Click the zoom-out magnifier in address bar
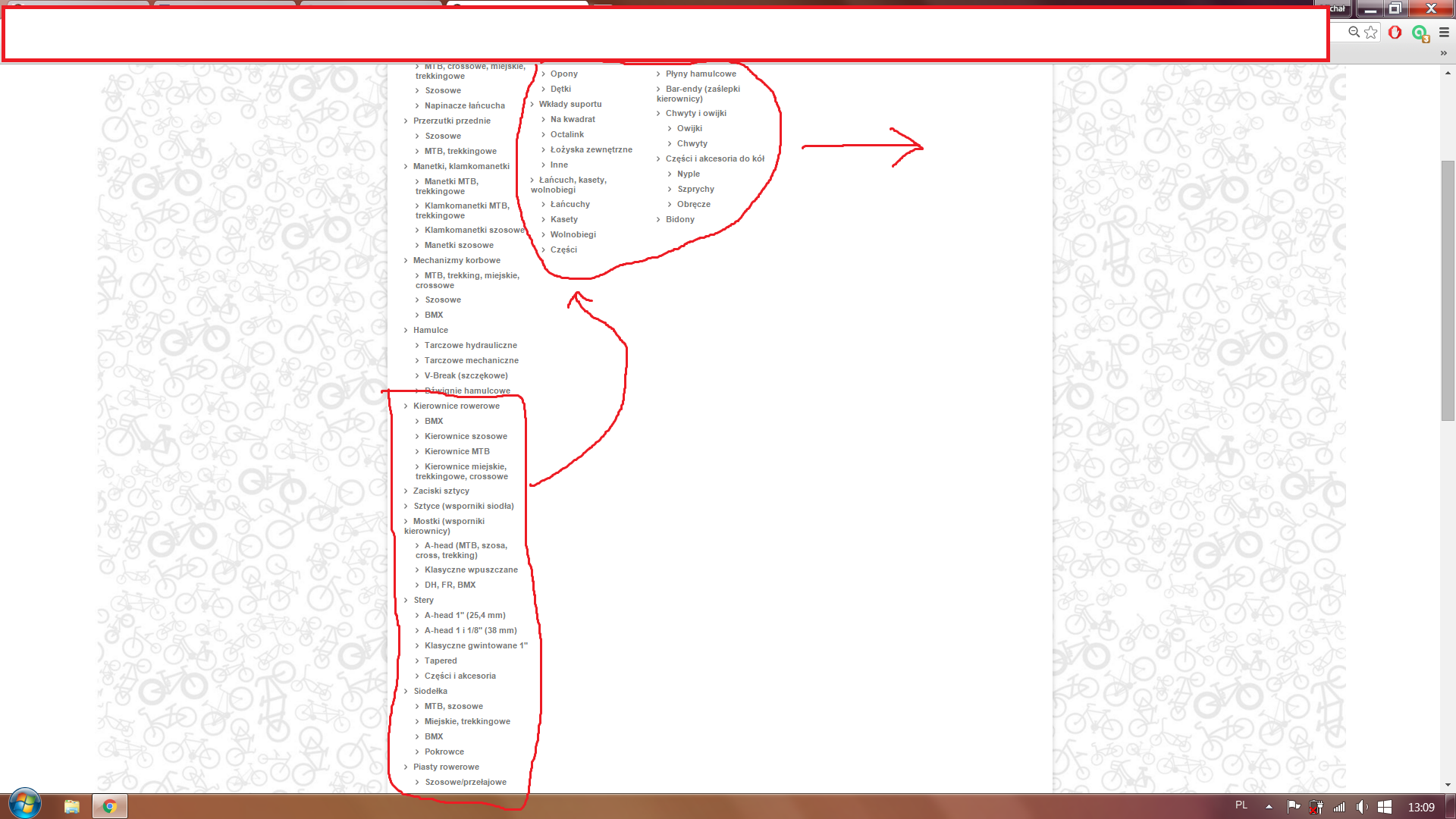Viewport: 1456px width, 819px height. 1354,32
